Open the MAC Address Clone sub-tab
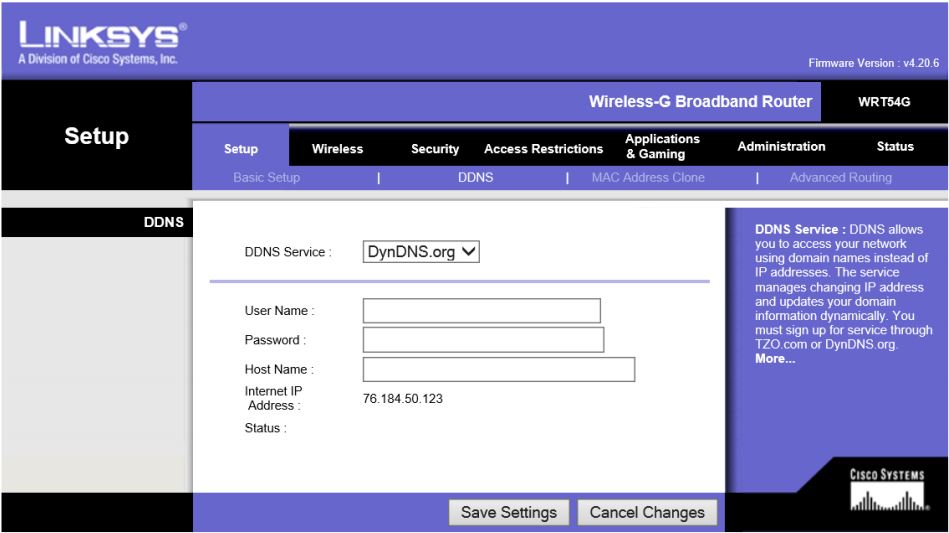Viewport: 949px width, 533px height. click(x=648, y=177)
